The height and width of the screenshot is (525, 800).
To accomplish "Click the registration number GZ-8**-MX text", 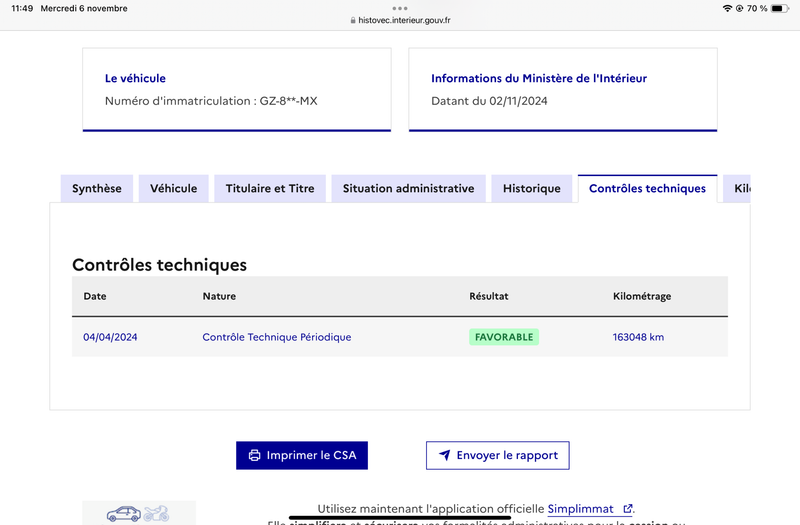I will point(288,101).
